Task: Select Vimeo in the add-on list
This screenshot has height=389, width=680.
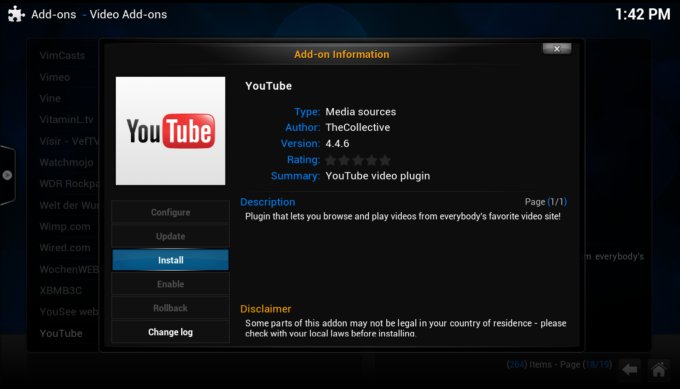Action: click(x=55, y=77)
